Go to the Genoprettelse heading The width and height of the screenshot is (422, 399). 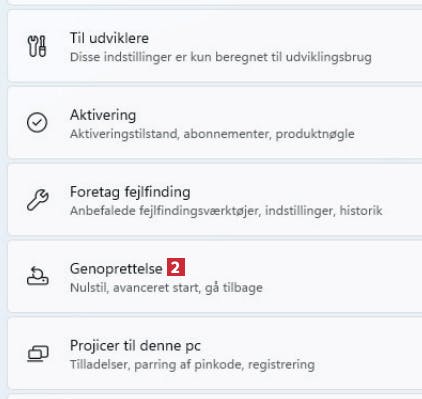tap(116, 269)
